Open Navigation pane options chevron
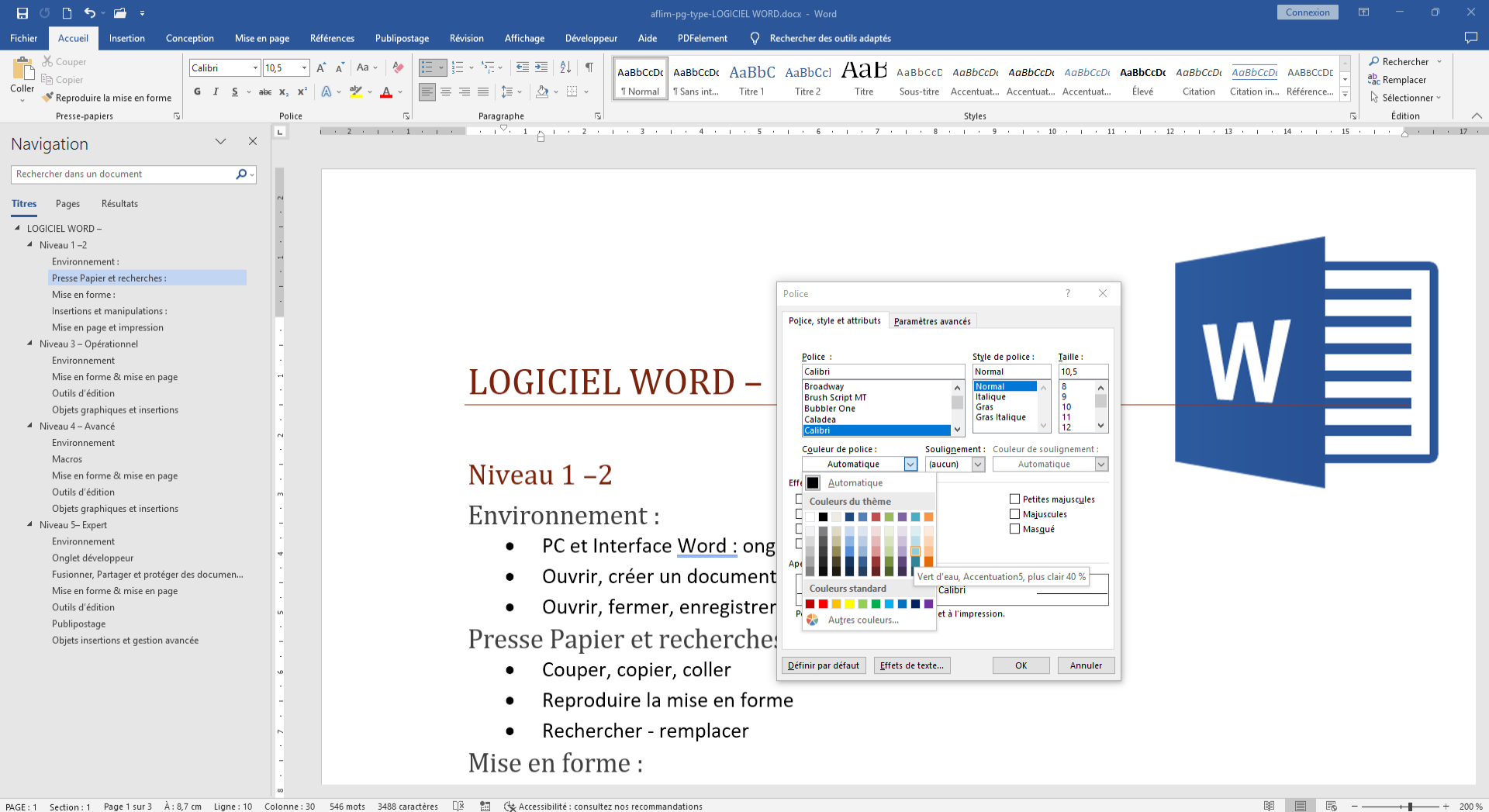 pyautogui.click(x=220, y=141)
